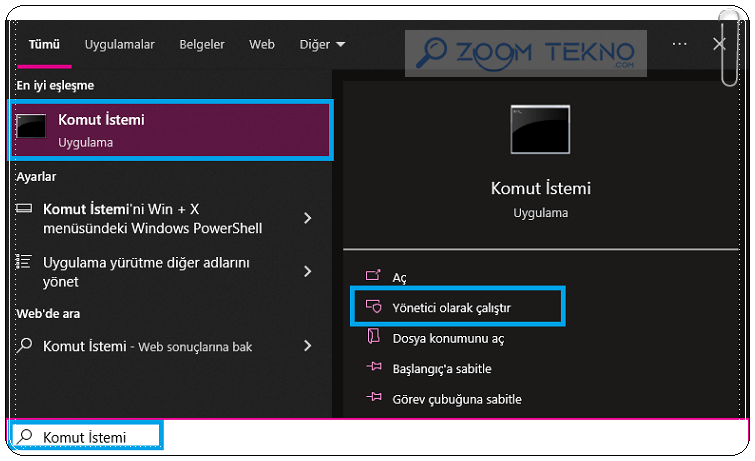The height and width of the screenshot is (461, 755).
Task: Open Uygulama yürütme diğer adlarını yönet
Action: click(x=146, y=272)
